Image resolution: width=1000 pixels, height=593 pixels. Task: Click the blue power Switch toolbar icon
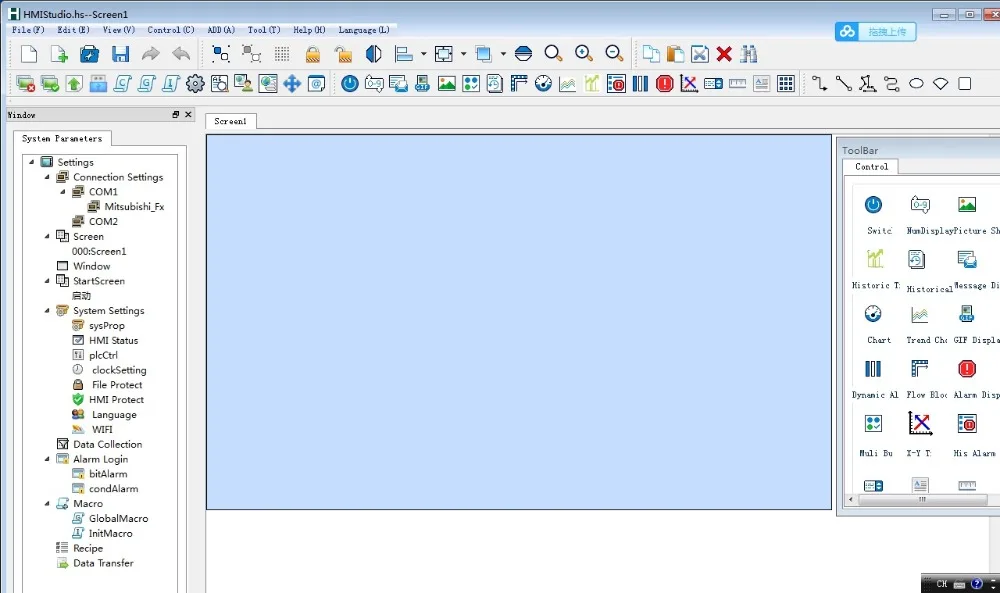[349, 84]
